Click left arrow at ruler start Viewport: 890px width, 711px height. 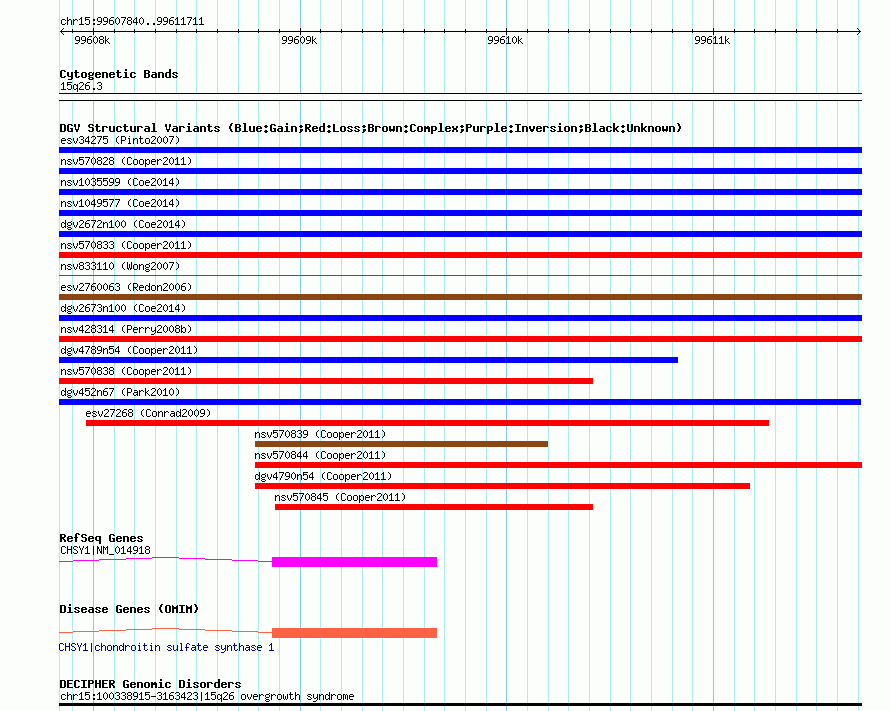coord(62,31)
